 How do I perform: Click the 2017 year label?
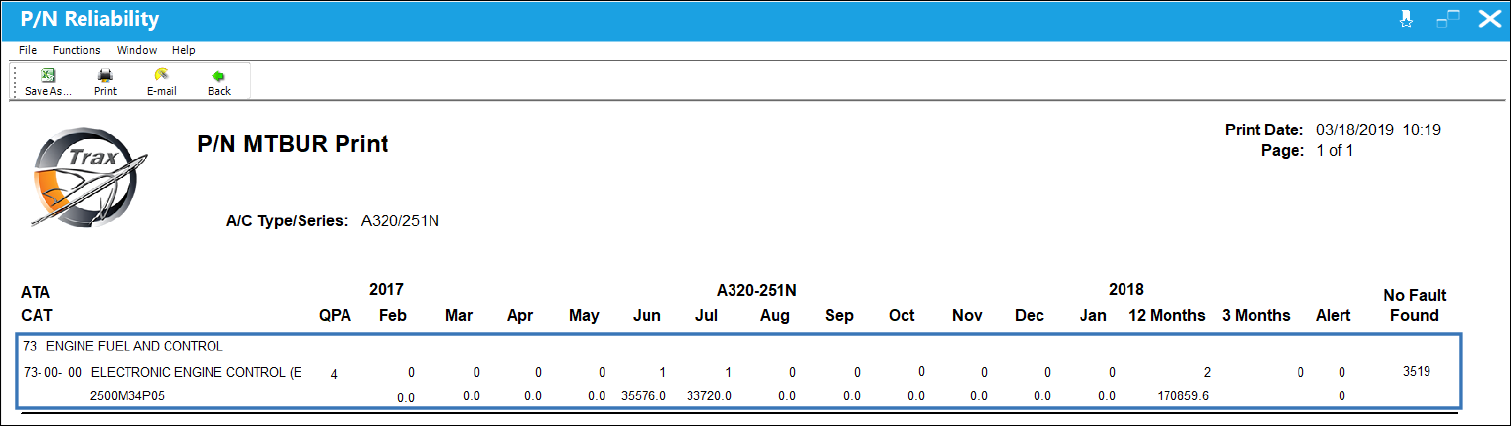[386, 290]
